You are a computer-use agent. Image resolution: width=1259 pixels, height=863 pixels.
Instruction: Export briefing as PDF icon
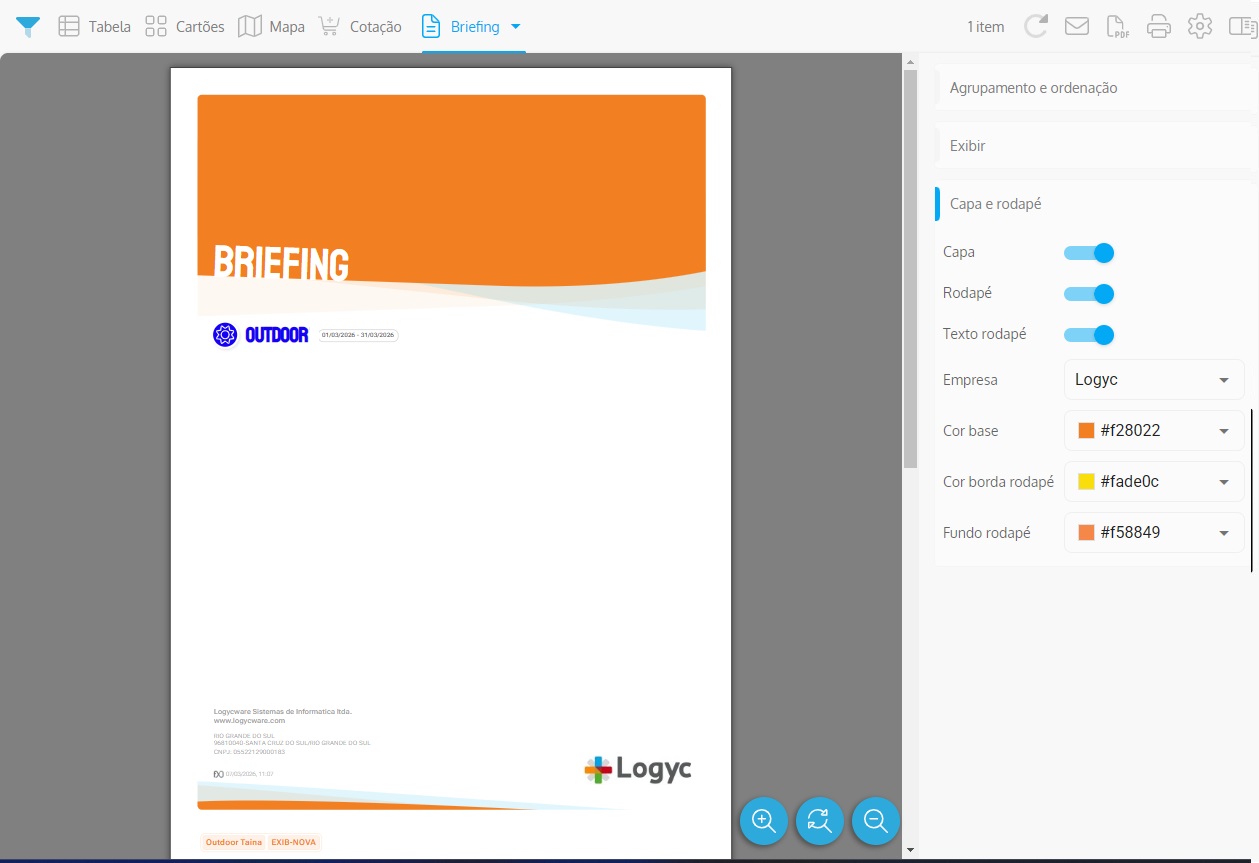click(x=1118, y=27)
